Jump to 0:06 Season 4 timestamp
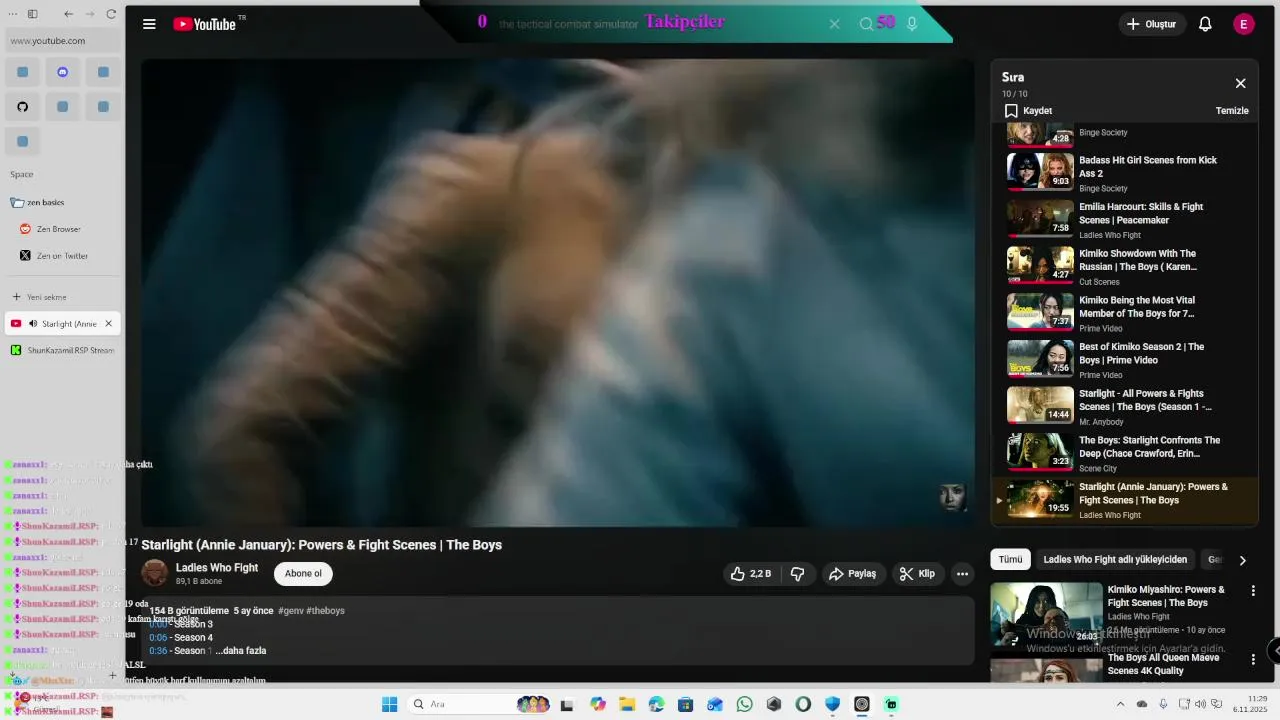 click(x=158, y=638)
